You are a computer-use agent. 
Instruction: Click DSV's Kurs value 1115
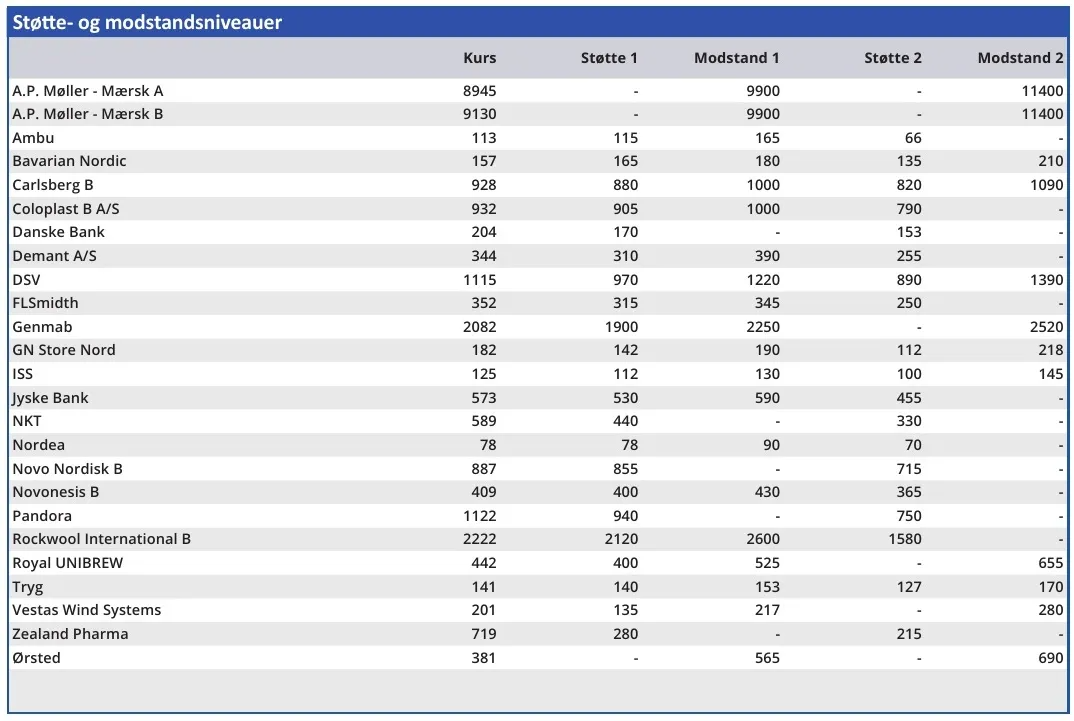(479, 280)
